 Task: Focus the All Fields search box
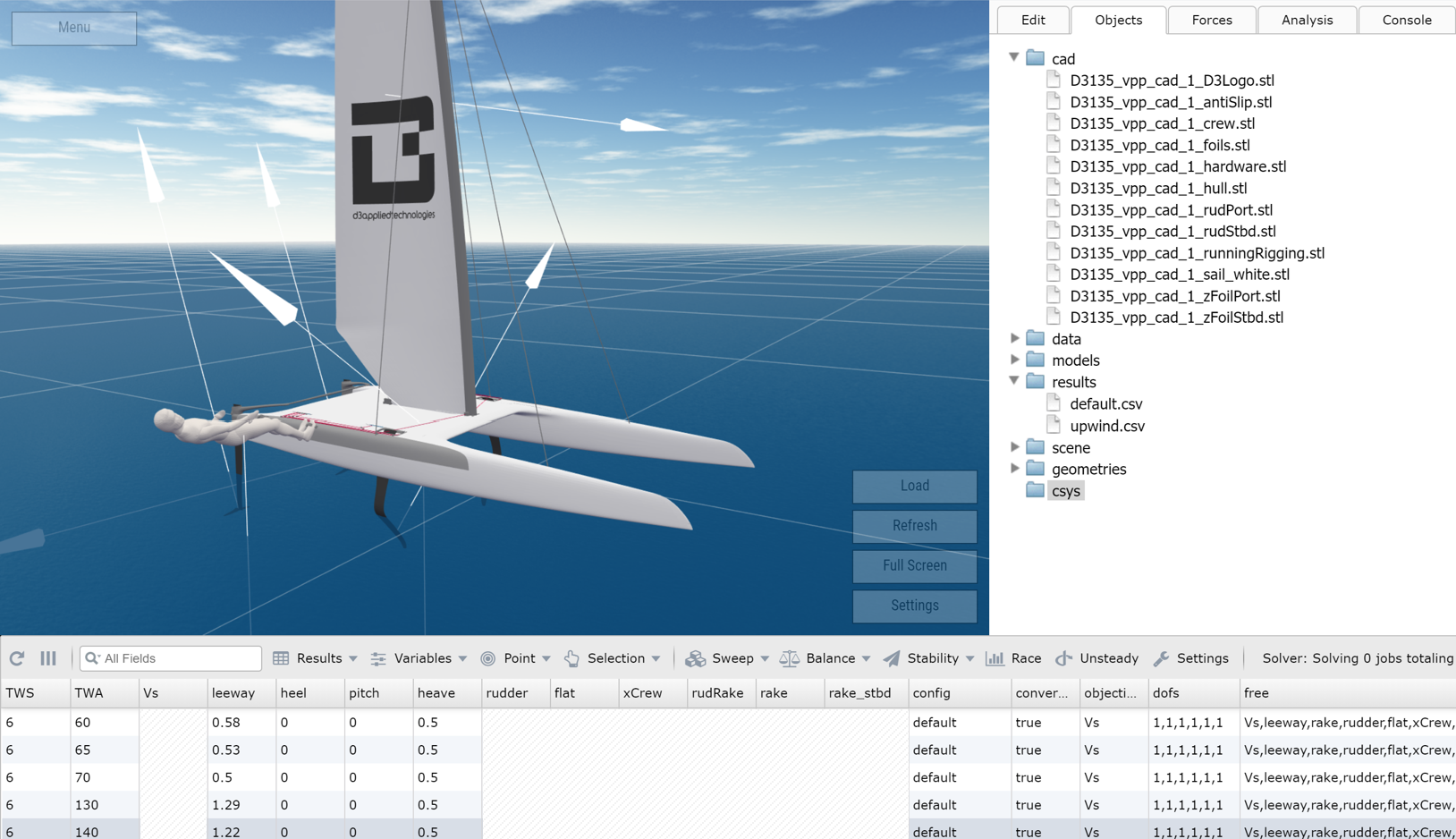[171, 658]
